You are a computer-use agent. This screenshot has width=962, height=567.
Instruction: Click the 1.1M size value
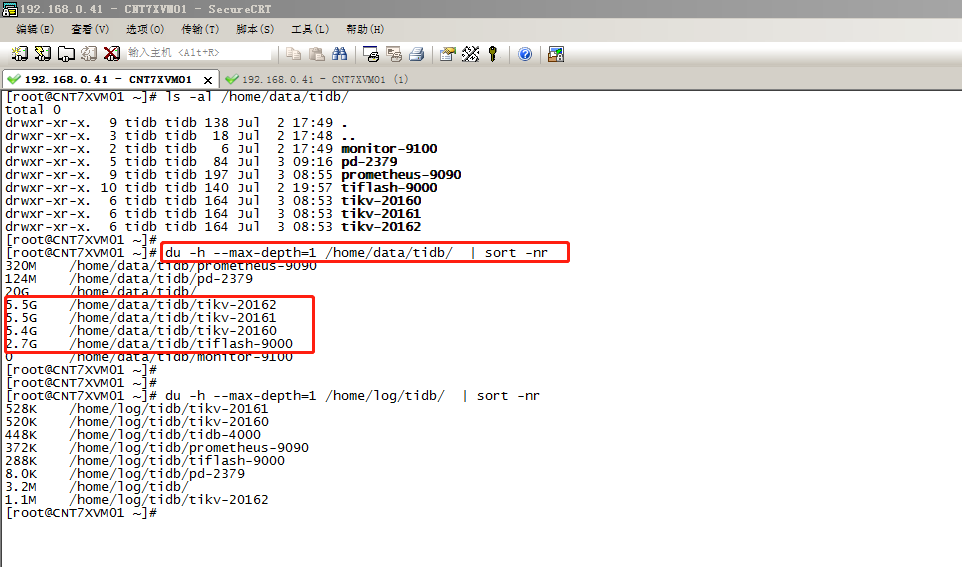click(21, 500)
